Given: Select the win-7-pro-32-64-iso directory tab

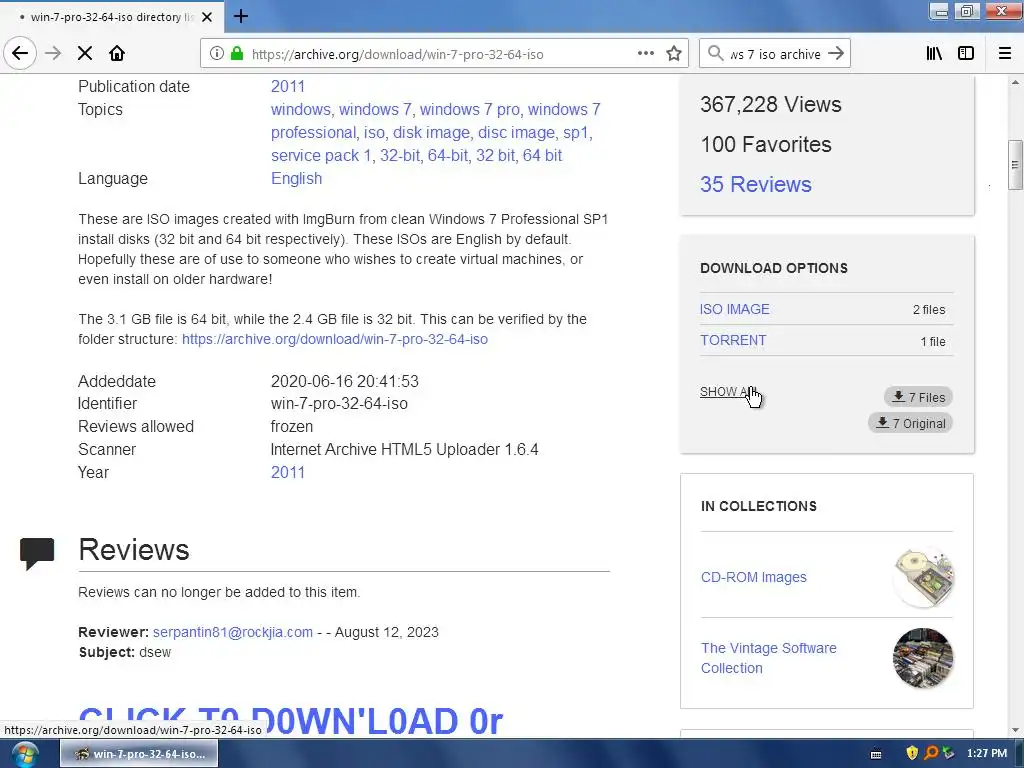Looking at the screenshot, I should coord(112,17).
